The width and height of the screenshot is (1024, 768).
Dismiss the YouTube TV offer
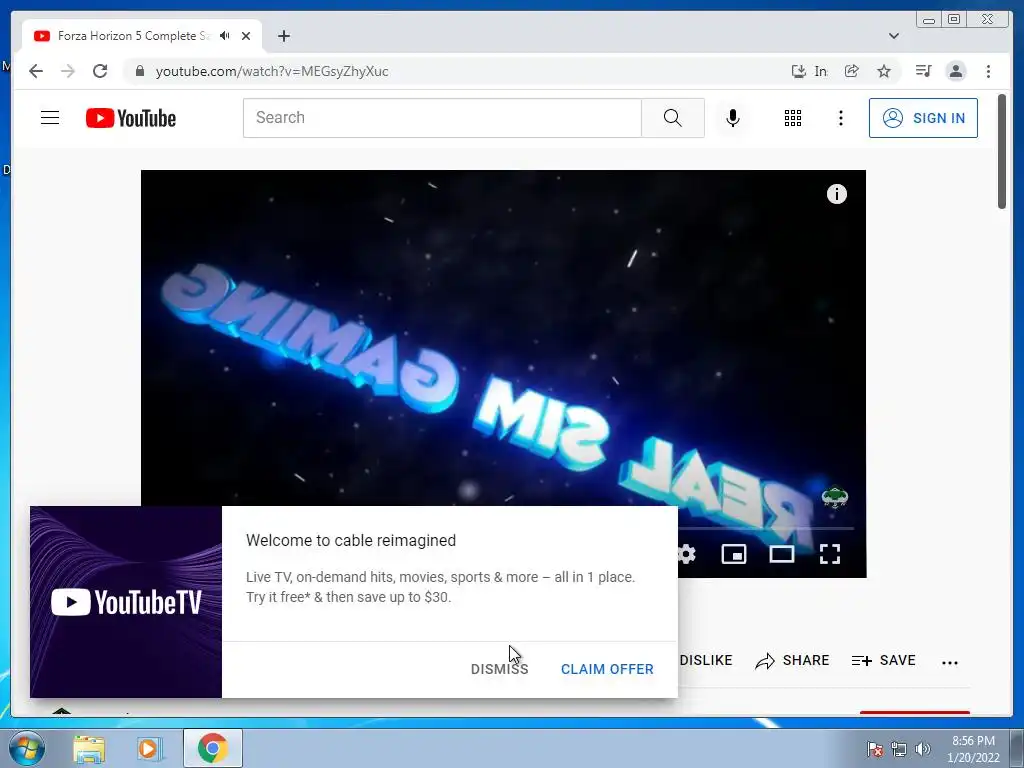coord(500,669)
